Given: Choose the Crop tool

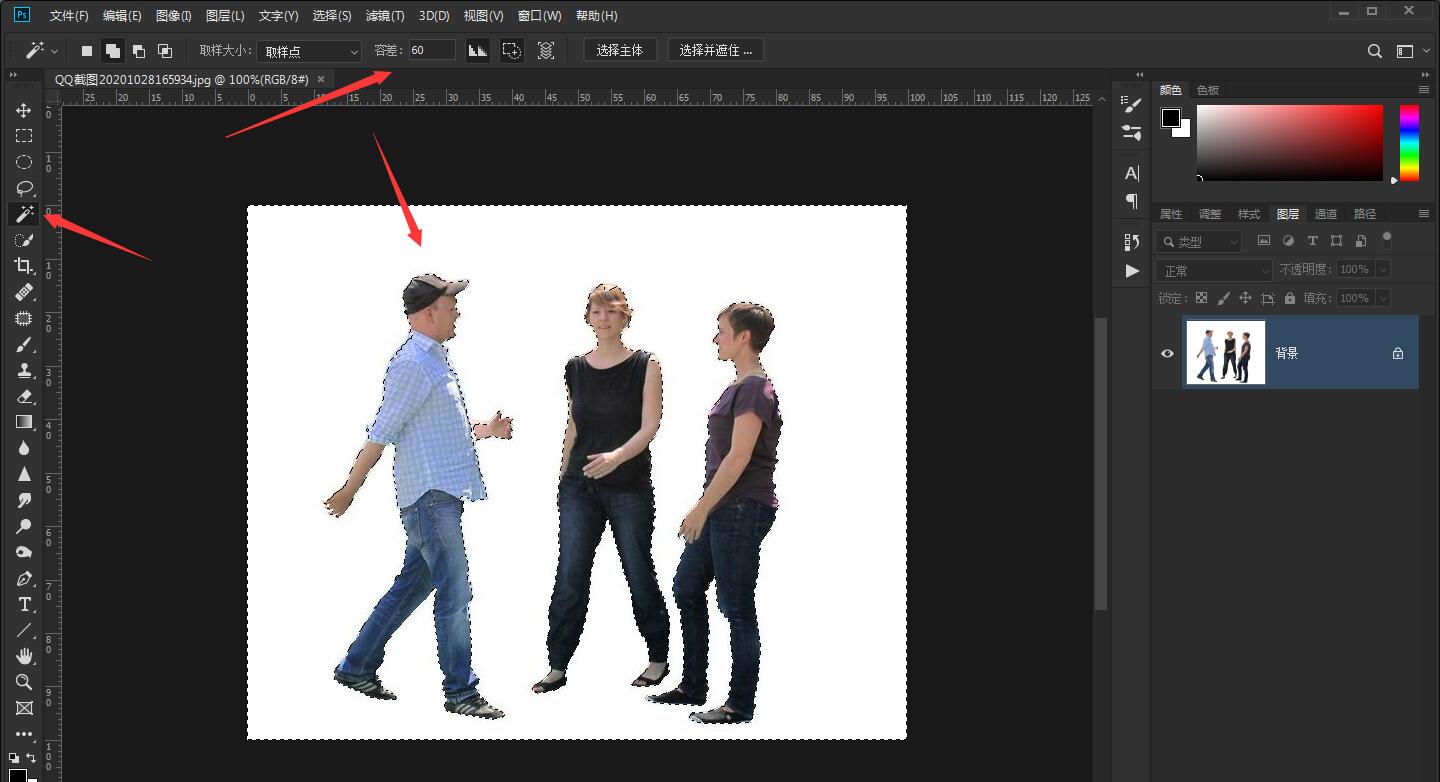Looking at the screenshot, I should tap(24, 266).
